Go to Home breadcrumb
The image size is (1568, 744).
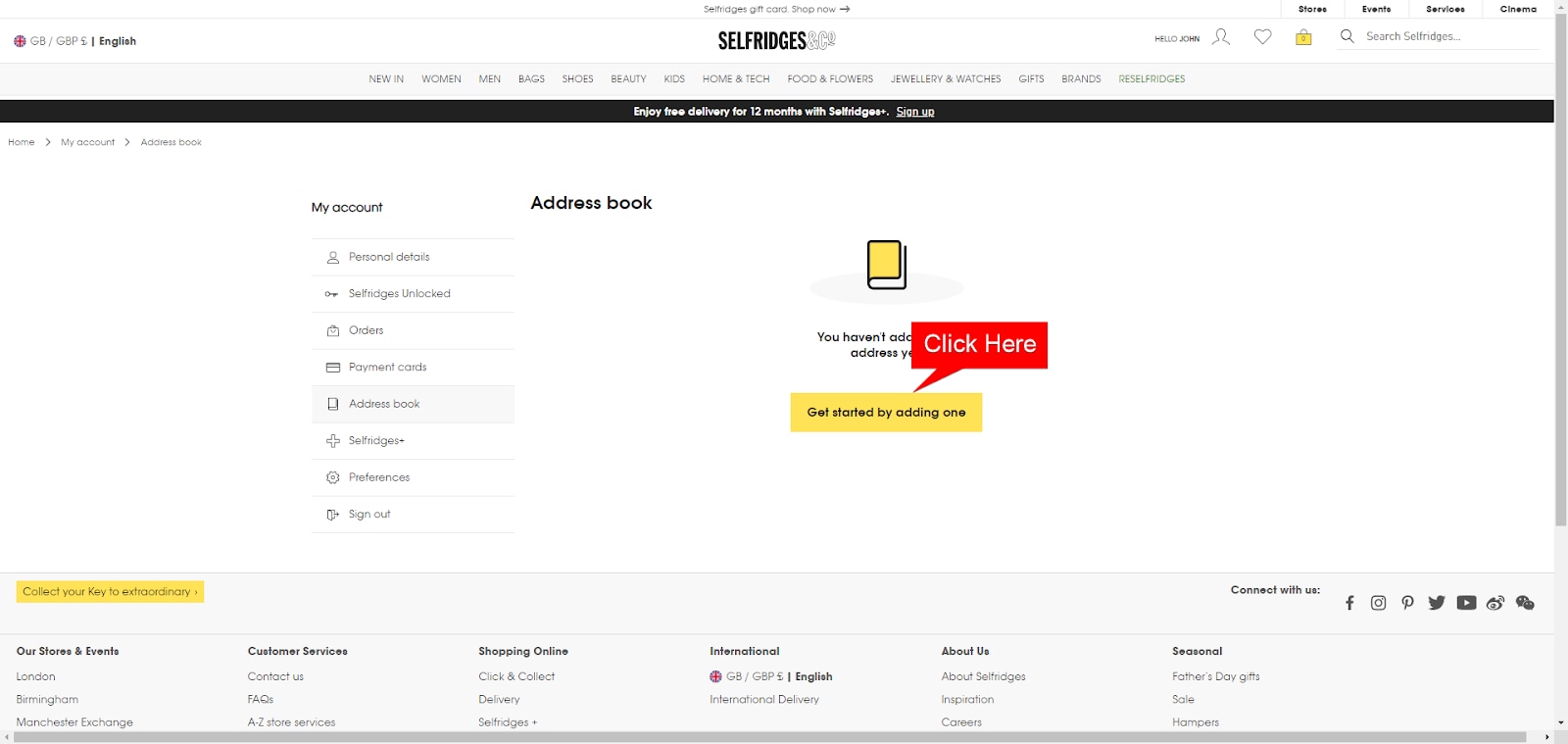pos(22,142)
